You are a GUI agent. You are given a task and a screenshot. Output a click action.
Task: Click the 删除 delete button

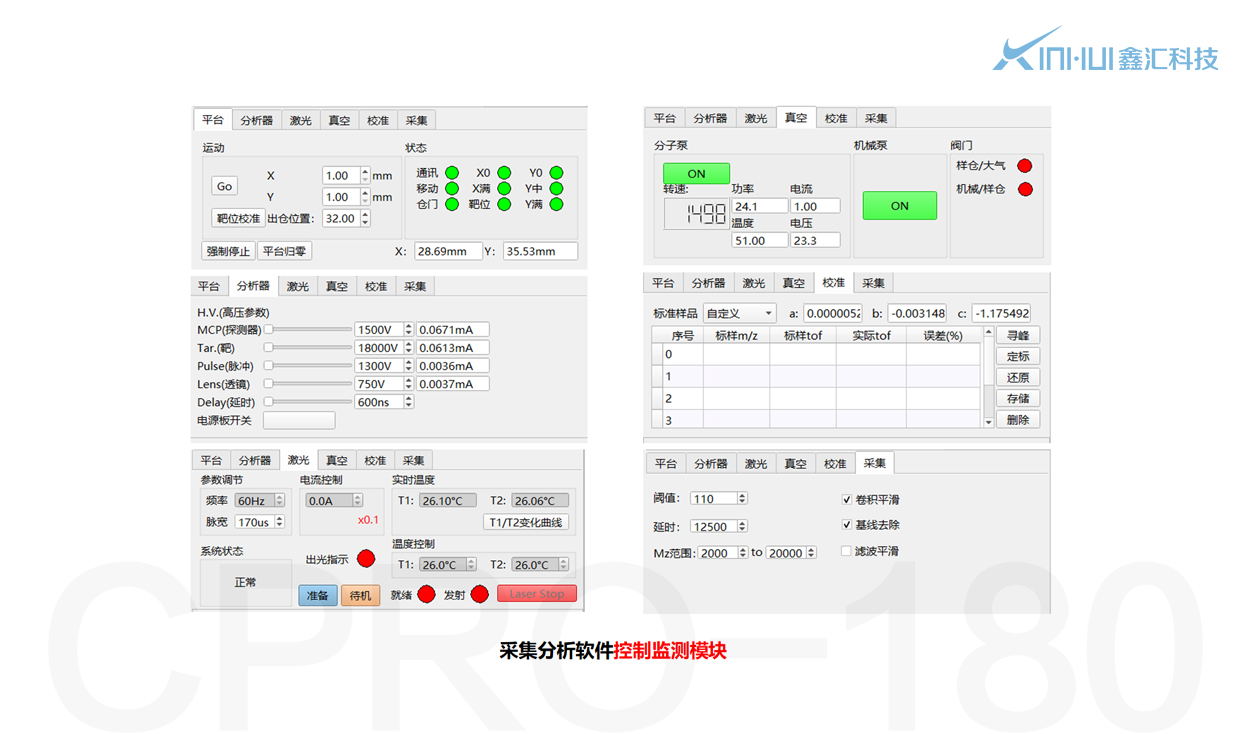1018,419
